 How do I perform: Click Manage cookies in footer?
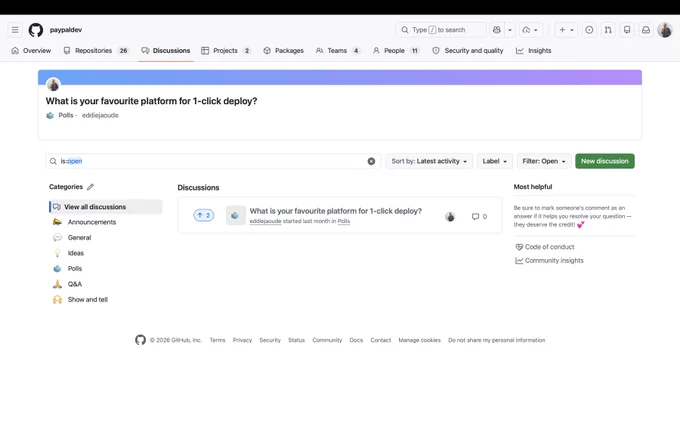(419, 341)
